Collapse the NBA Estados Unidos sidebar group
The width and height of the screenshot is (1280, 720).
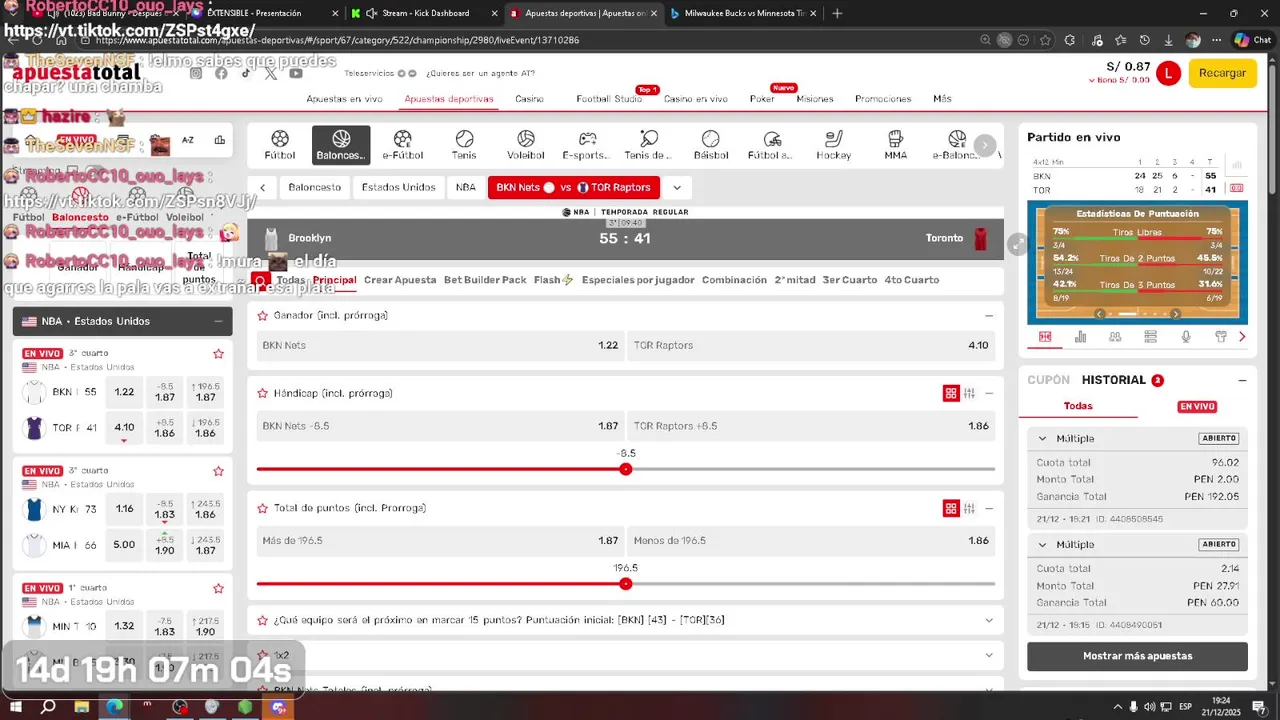tap(218, 321)
